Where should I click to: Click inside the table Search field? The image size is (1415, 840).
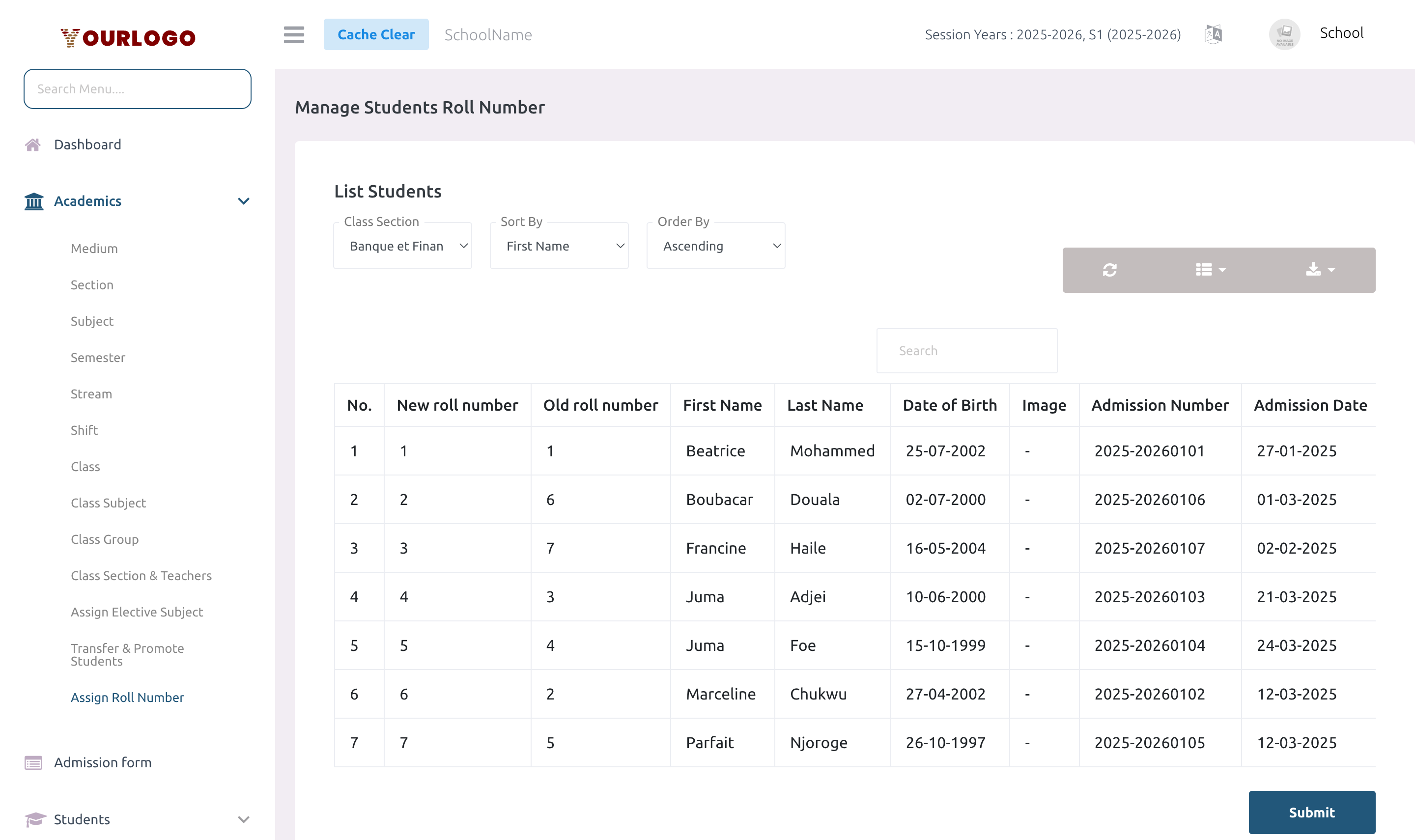coord(966,350)
